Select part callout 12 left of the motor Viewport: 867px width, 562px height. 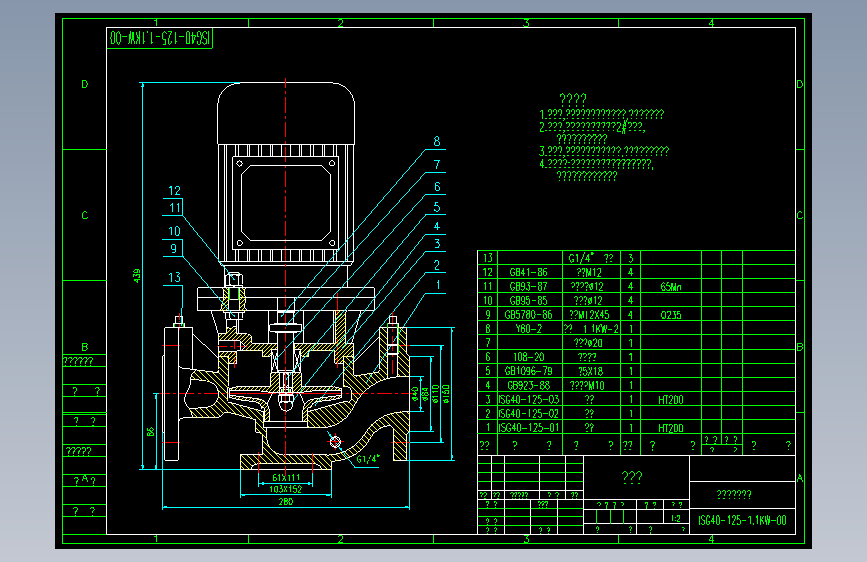pos(174,191)
